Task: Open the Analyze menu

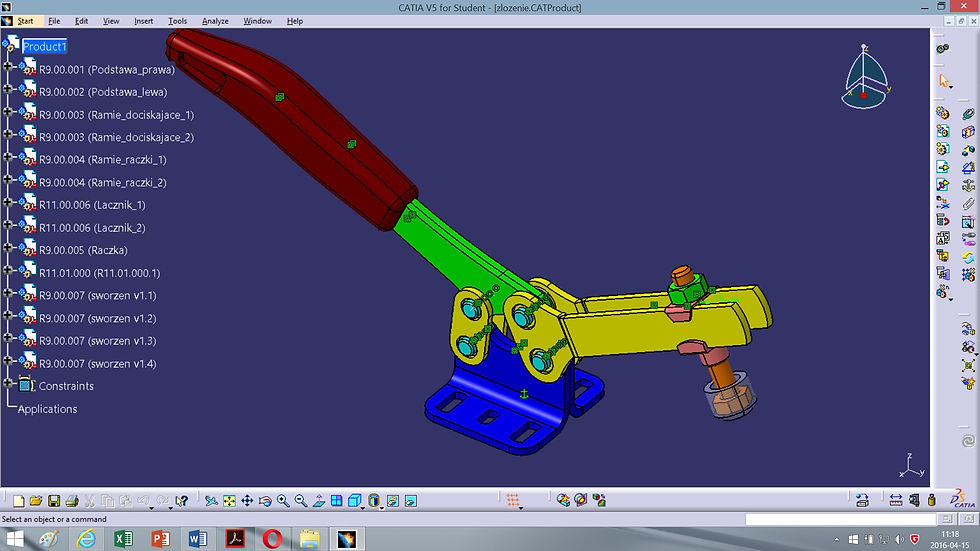Action: coord(215,21)
